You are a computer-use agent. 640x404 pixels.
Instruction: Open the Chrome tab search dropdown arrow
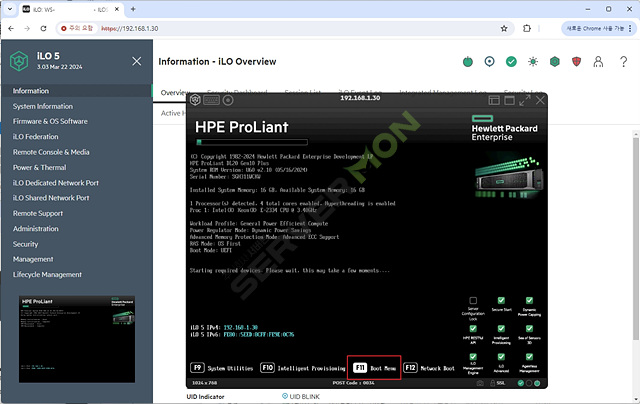coord(10,9)
